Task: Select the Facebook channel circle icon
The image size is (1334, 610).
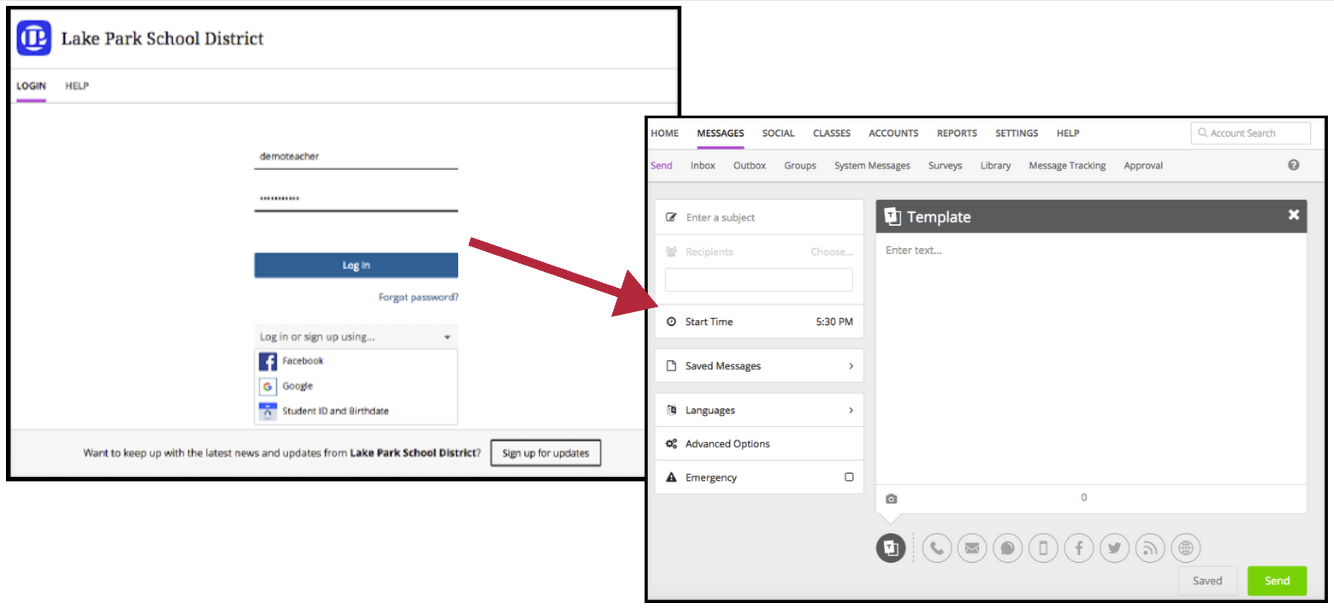Action: 1078,548
